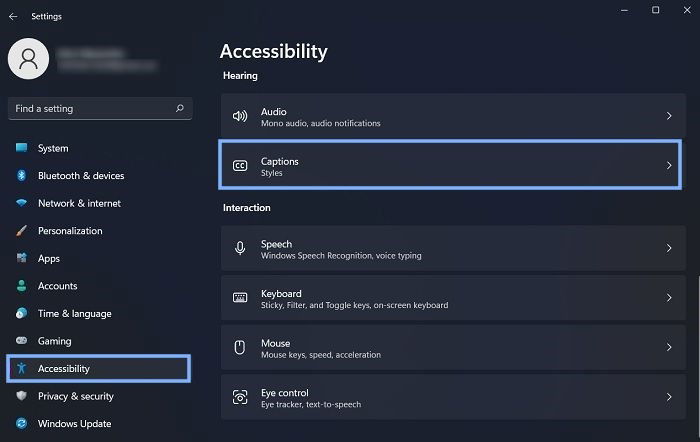Select Personalization in sidebar

click(x=99, y=231)
